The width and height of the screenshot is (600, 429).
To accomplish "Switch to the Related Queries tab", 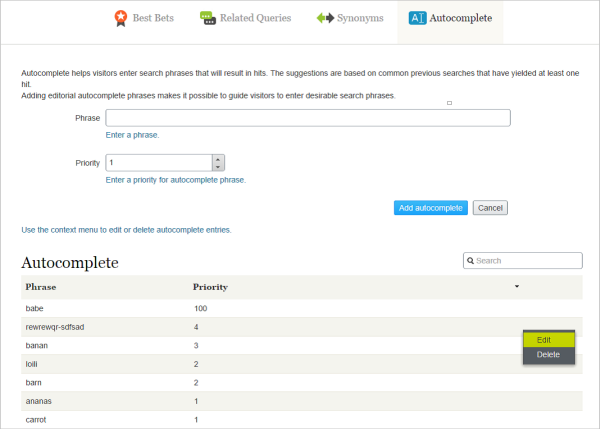I will coord(255,18).
